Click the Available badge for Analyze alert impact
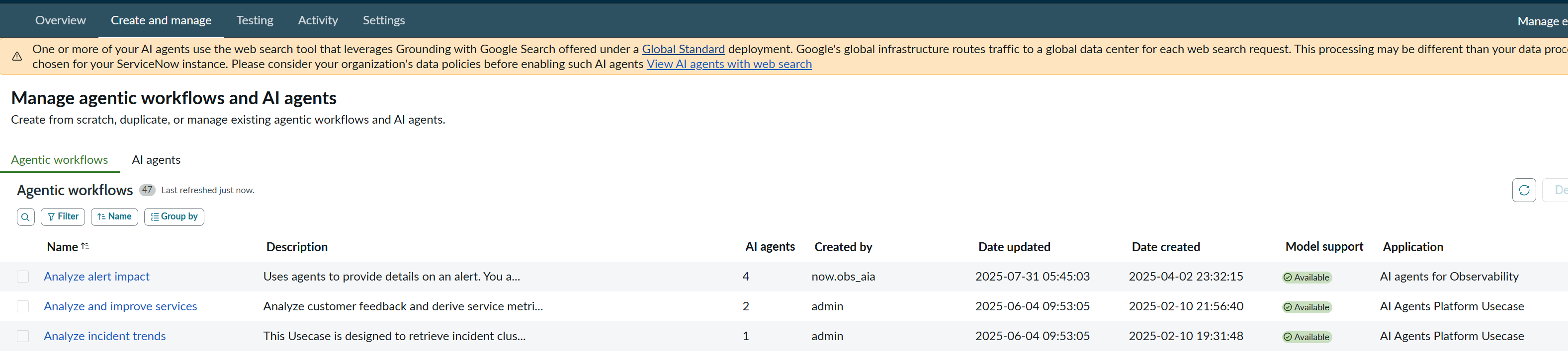Viewport: 1568px width, 353px height. [x=1307, y=278]
